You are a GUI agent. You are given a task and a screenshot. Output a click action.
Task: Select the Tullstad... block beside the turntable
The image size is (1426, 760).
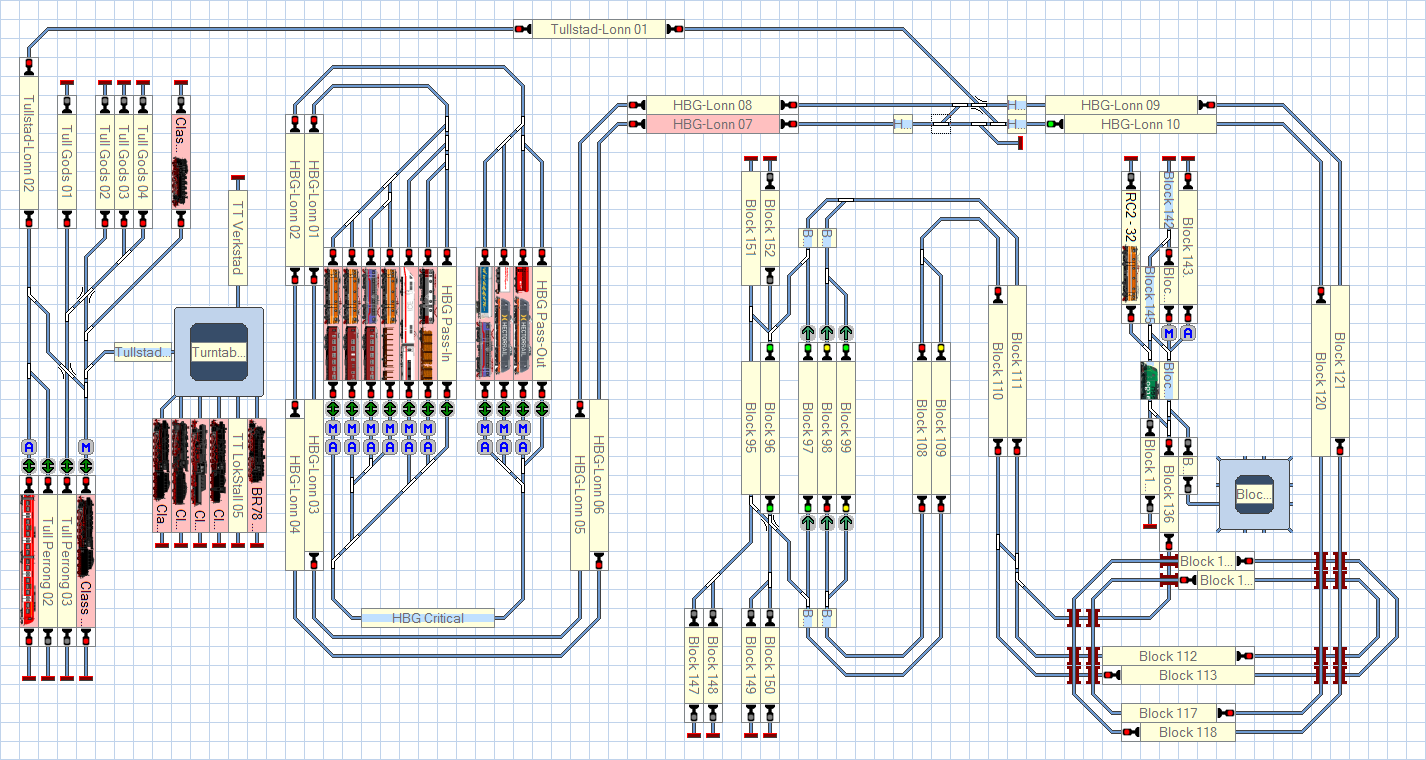point(144,352)
